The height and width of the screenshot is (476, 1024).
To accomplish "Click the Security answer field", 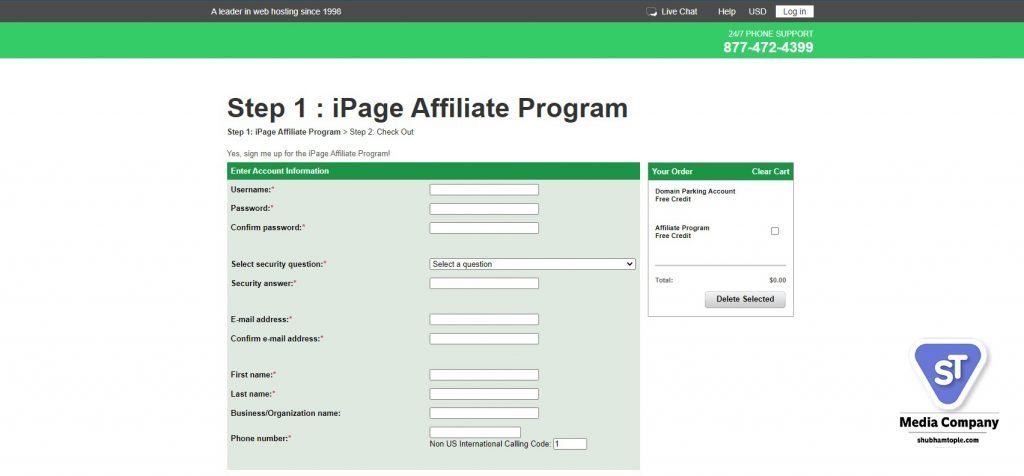I will pos(484,283).
